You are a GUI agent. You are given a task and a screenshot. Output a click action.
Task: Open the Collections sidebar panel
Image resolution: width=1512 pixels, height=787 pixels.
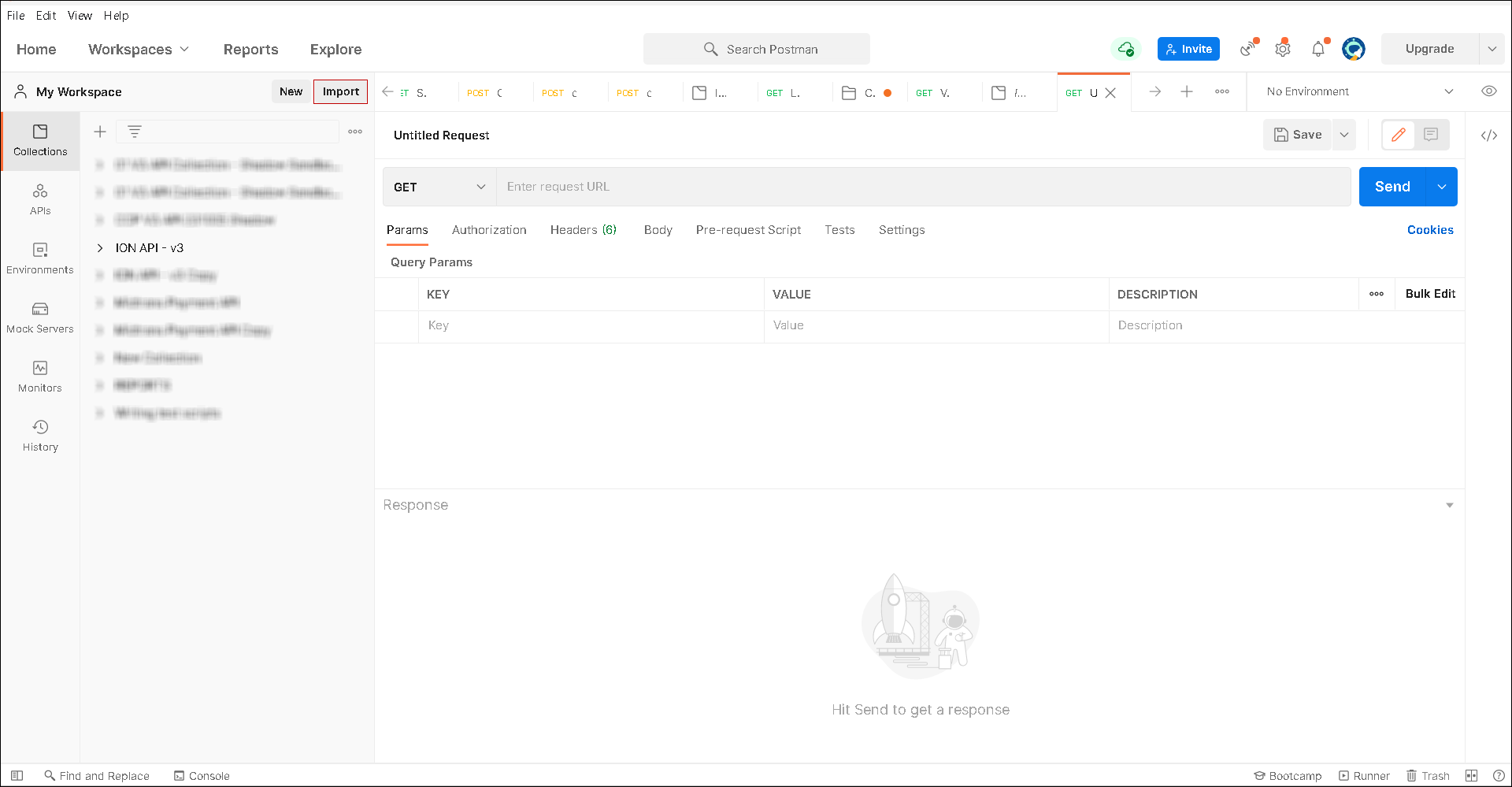(40, 140)
